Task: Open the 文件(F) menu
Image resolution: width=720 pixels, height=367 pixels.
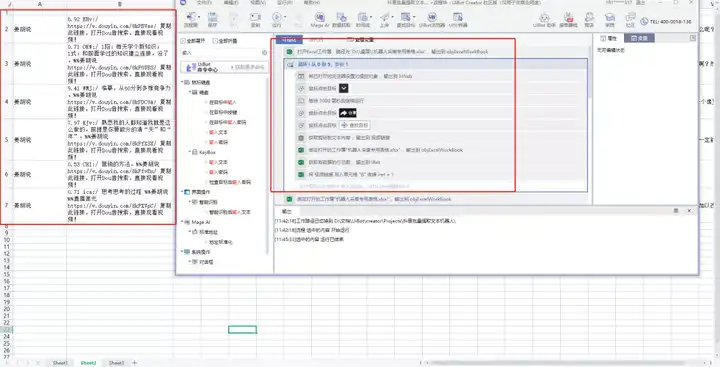Action: [204, 3]
